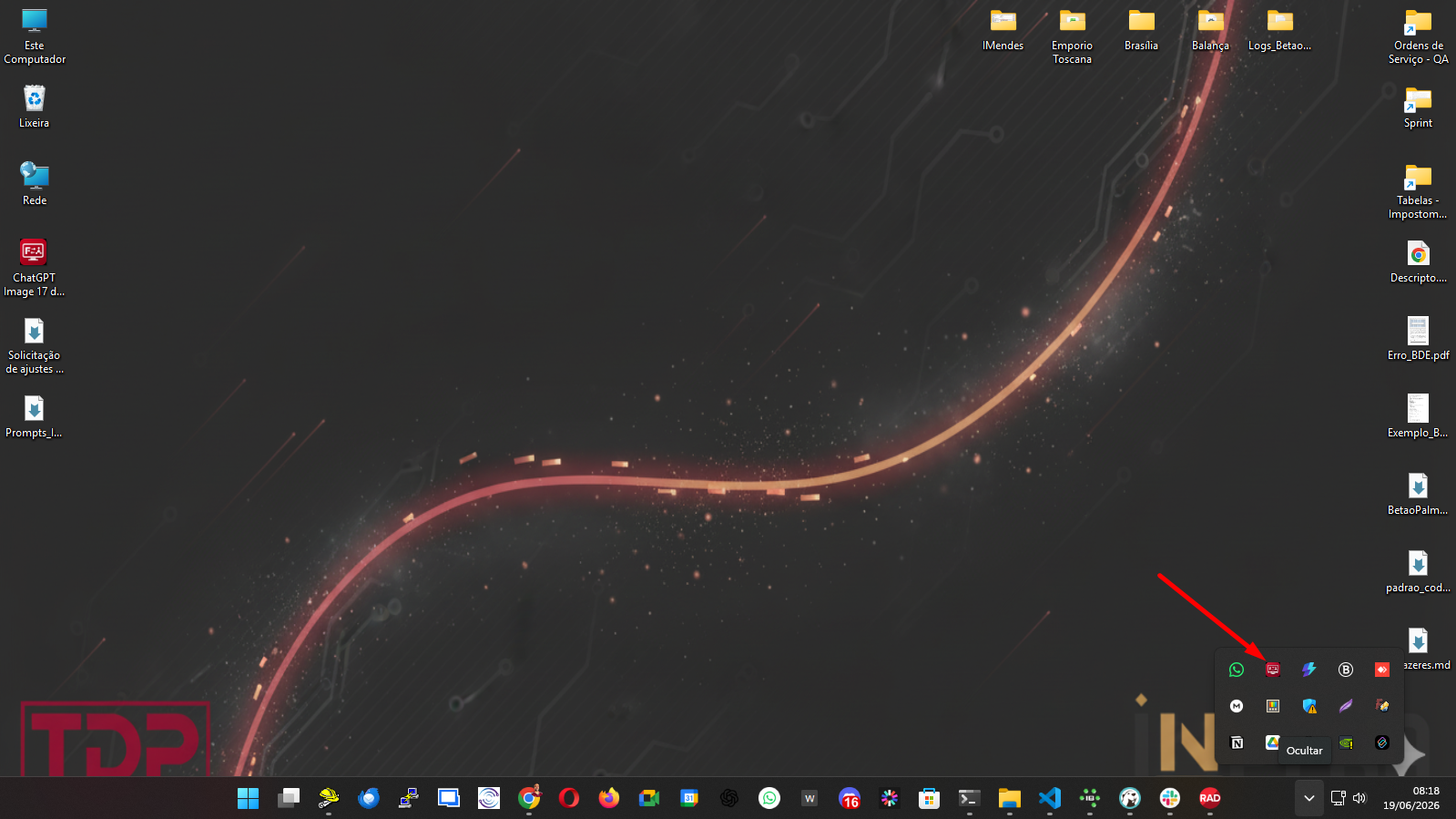Launch the yellow hard hat taskbar app
The image size is (1456, 819).
pyautogui.click(x=329, y=798)
